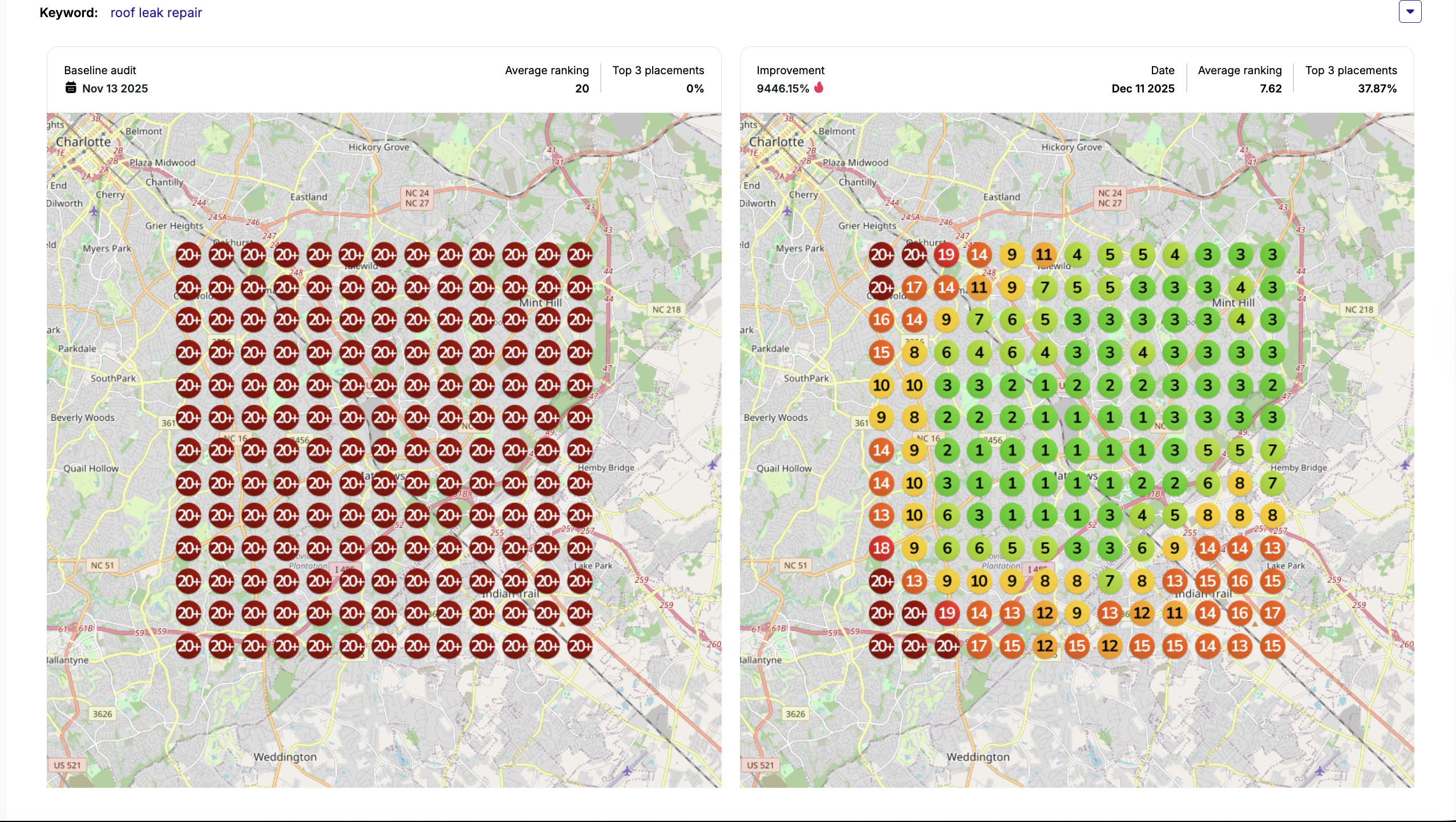The height and width of the screenshot is (822, 1456).
Task: Click US 521 road shield on improvement map
Action: click(x=760, y=765)
